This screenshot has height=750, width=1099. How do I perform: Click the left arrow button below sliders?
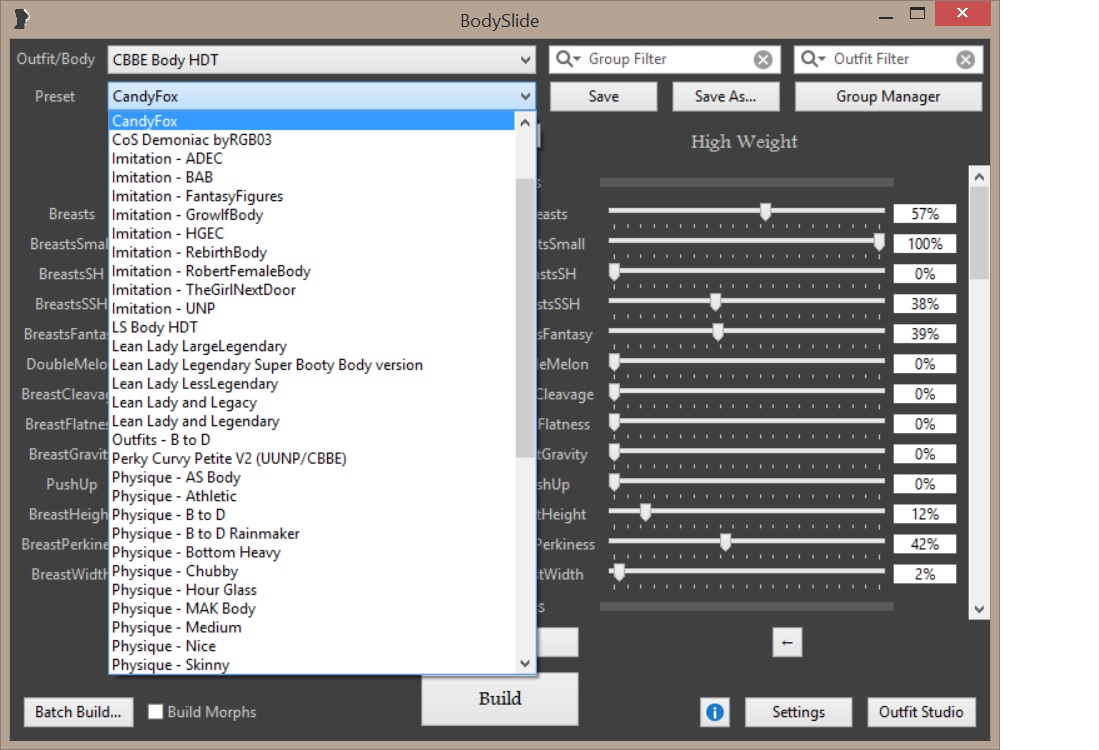coord(787,642)
